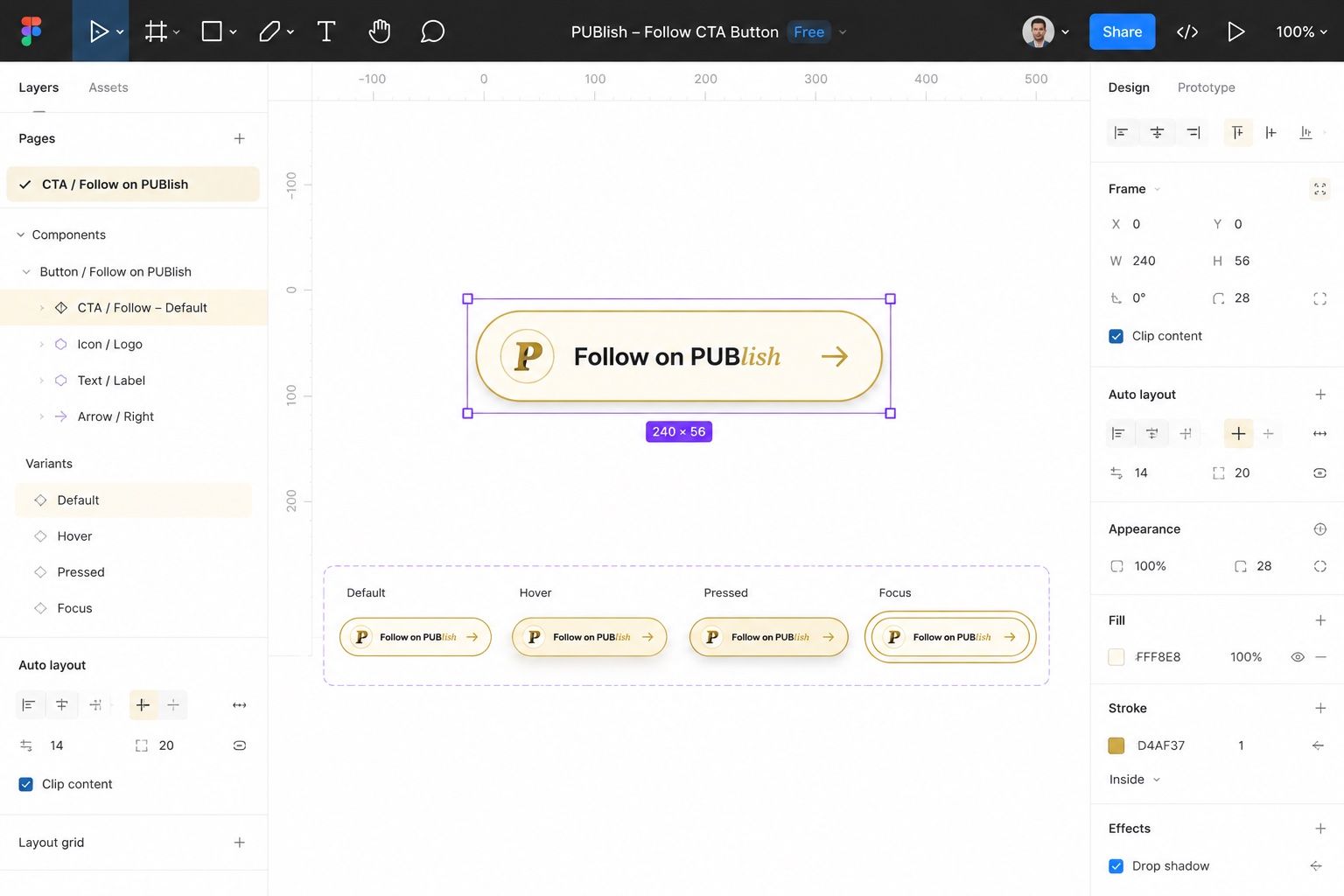This screenshot has height=896, width=1344.
Task: Disable the Drop shadow effect
Action: 1116,866
